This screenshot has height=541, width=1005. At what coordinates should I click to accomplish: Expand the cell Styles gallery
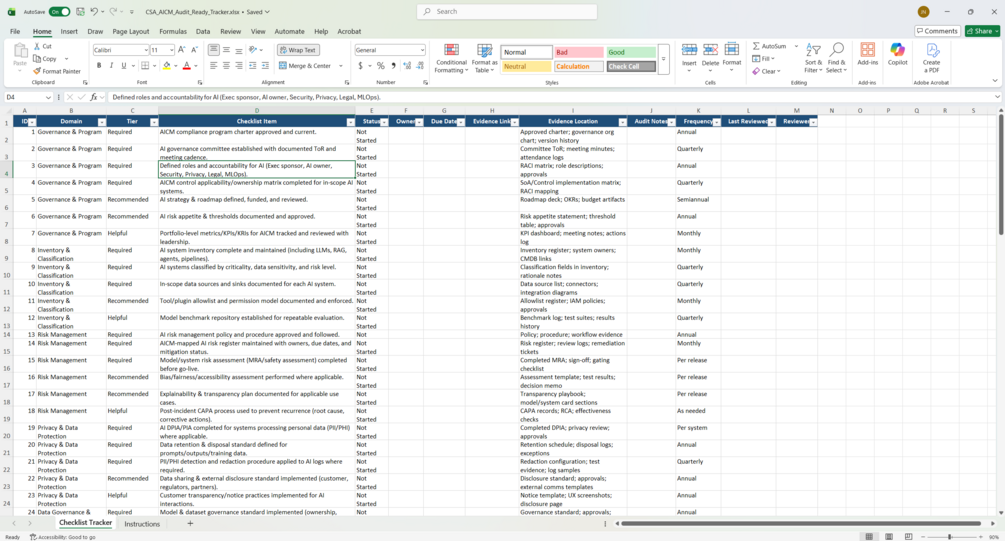663,58
